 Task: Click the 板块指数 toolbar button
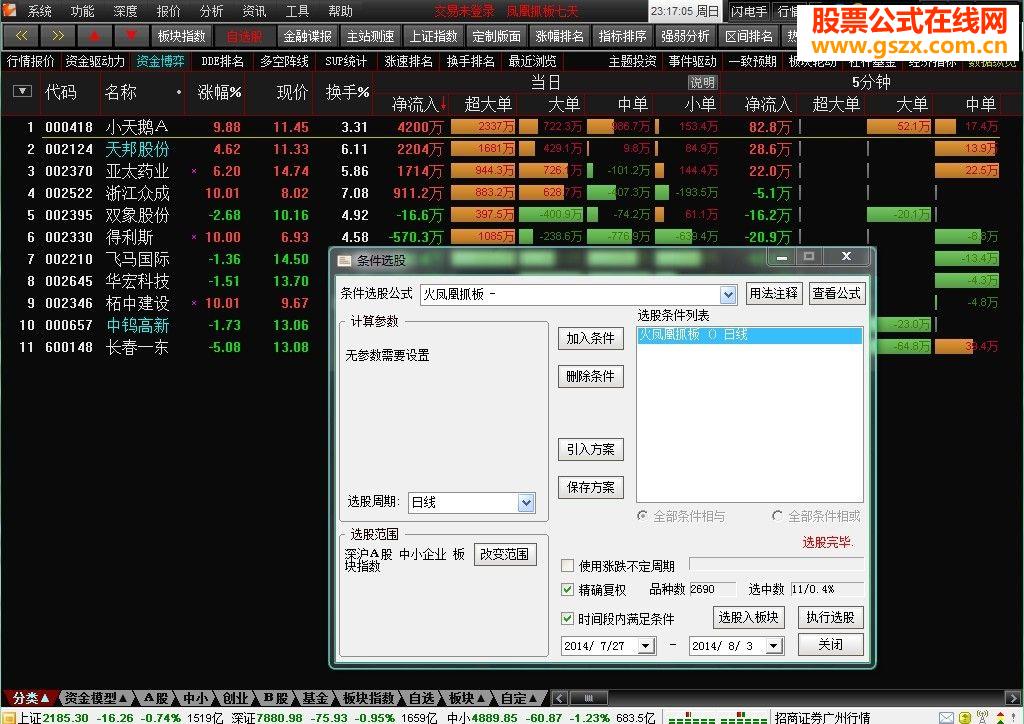pos(181,36)
